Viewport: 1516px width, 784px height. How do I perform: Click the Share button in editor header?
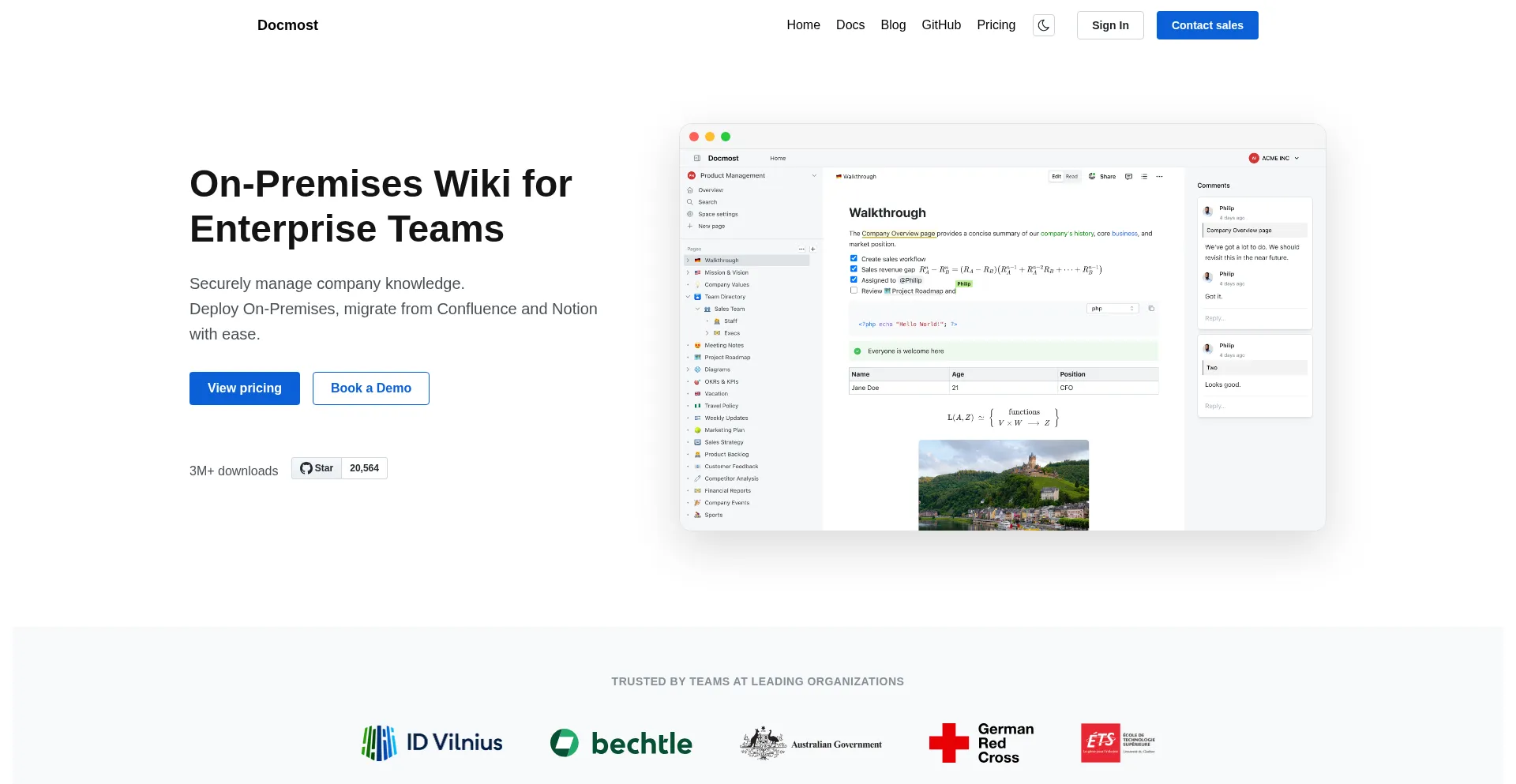(1102, 176)
